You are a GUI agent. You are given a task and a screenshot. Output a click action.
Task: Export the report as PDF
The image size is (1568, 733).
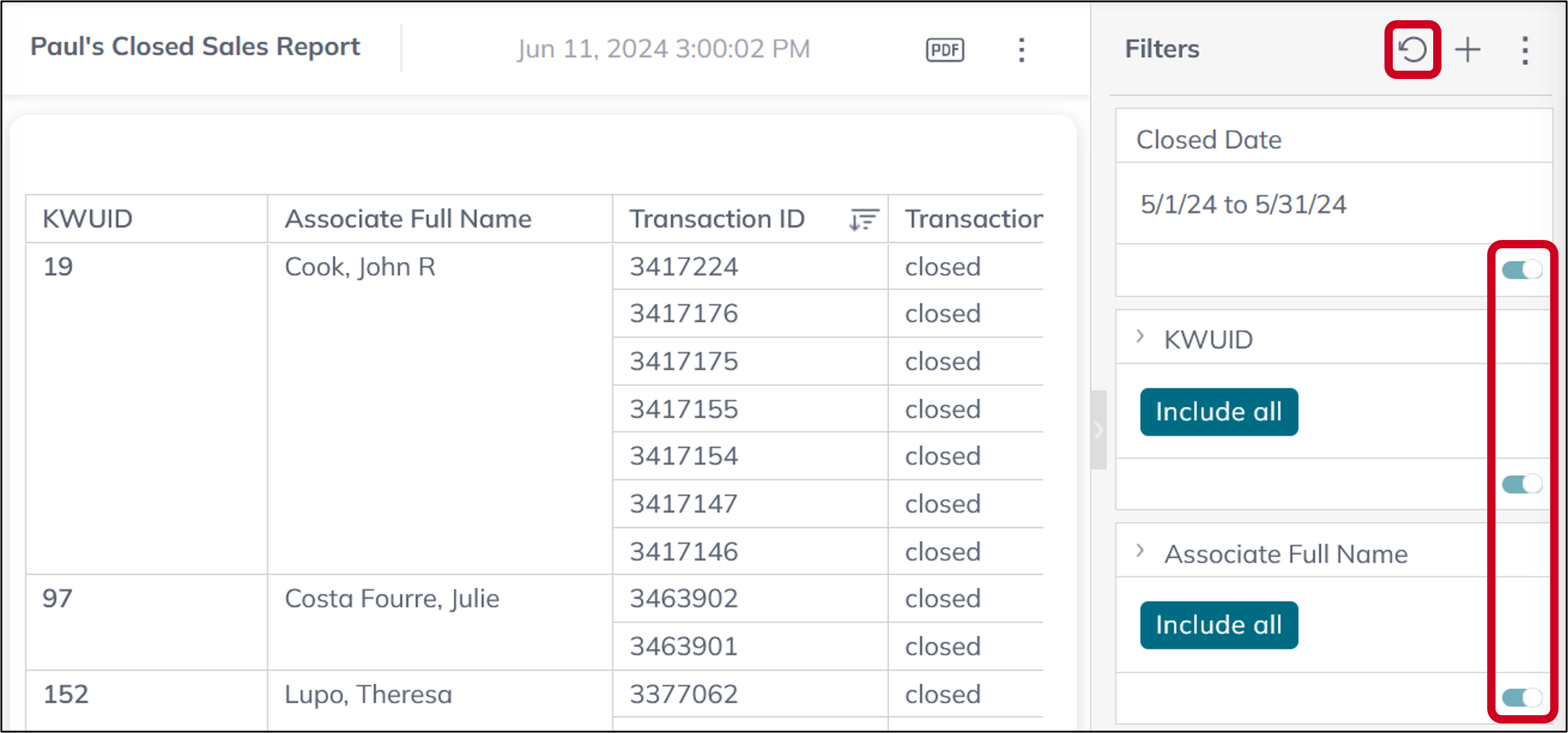coord(944,49)
